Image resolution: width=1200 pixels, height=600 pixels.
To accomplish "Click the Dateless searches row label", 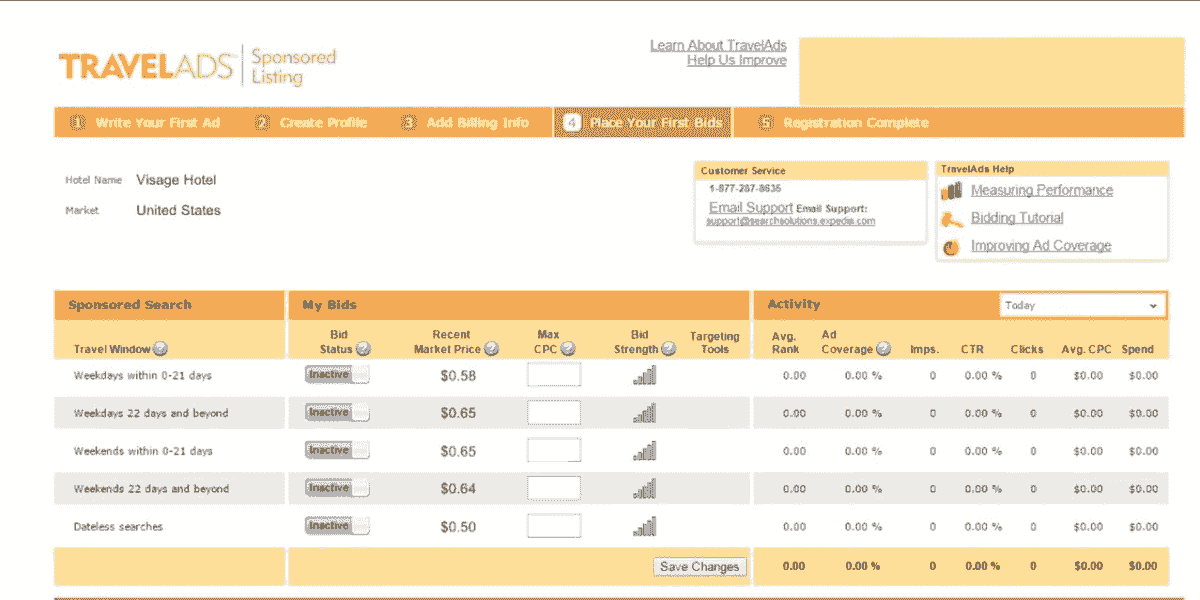I will tap(118, 527).
